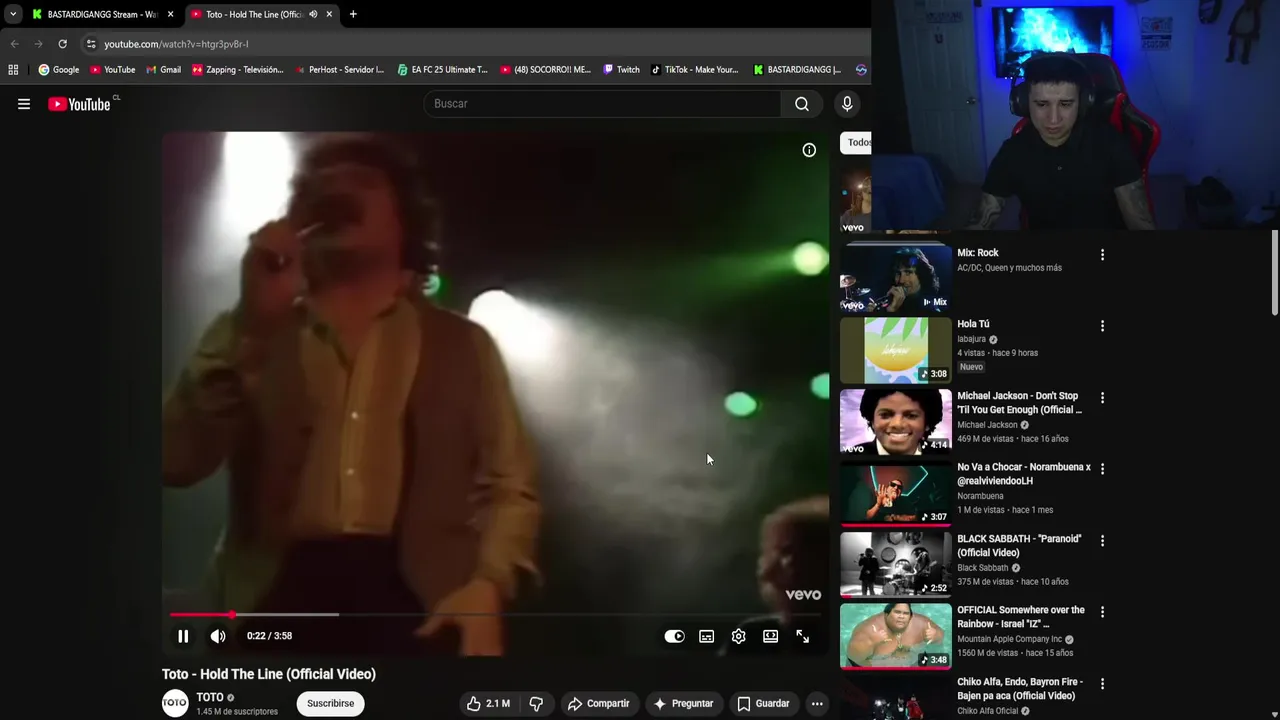Open options for Hola Tú video
Screen dimensions: 1280x720
[x=1102, y=326]
